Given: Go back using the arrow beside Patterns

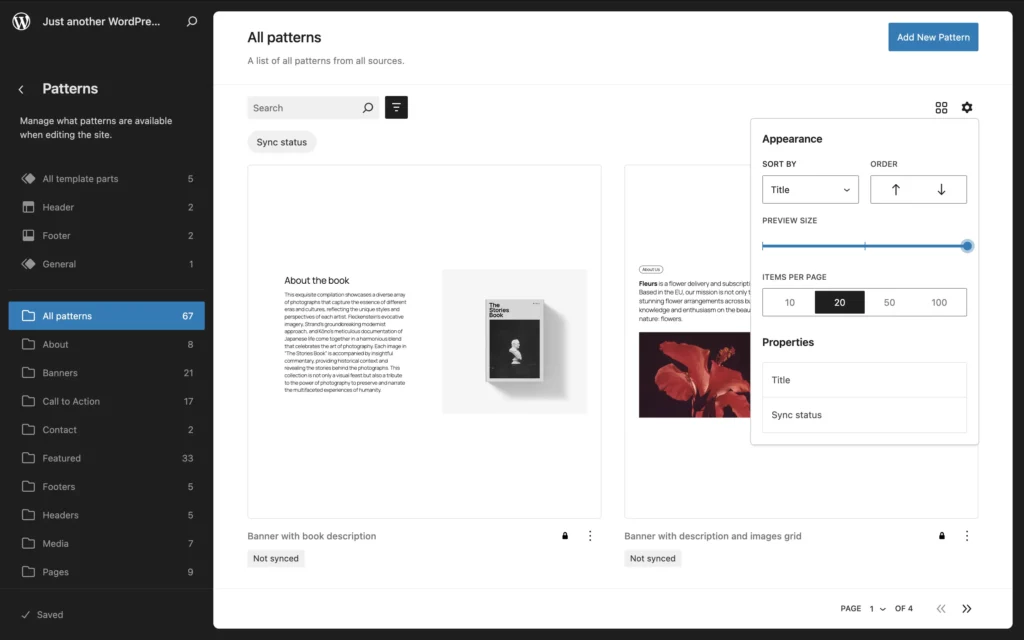Looking at the screenshot, I should coord(21,89).
